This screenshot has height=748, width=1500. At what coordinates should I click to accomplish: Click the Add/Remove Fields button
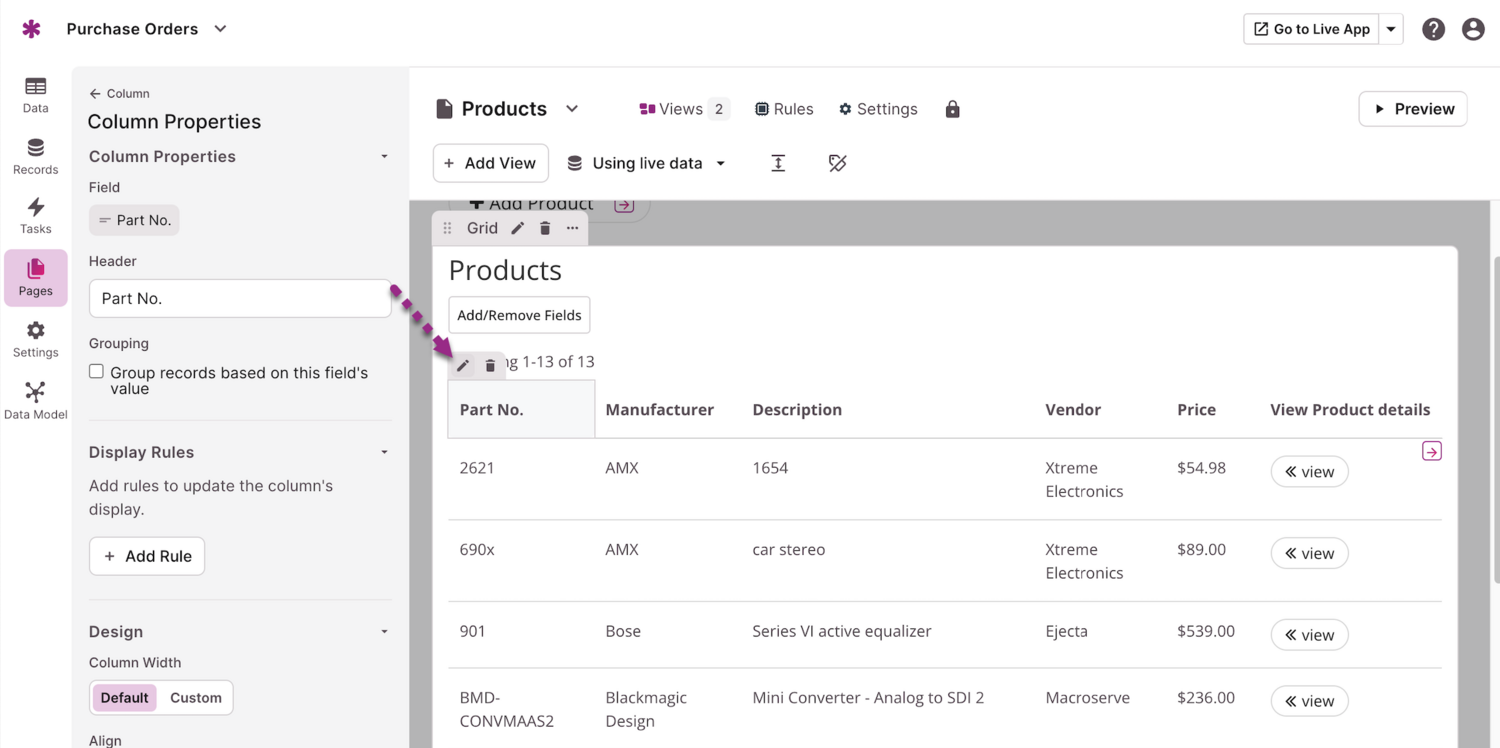[519, 315]
